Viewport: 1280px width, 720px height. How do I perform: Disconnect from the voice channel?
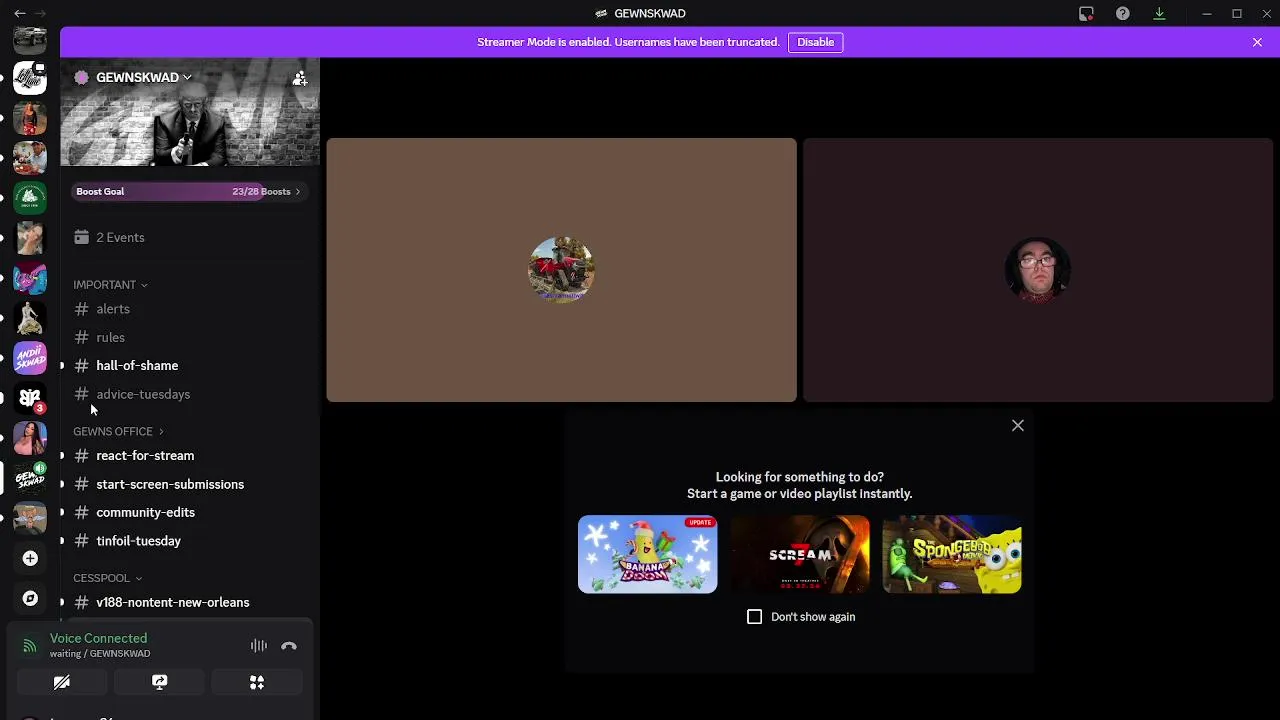tap(289, 646)
